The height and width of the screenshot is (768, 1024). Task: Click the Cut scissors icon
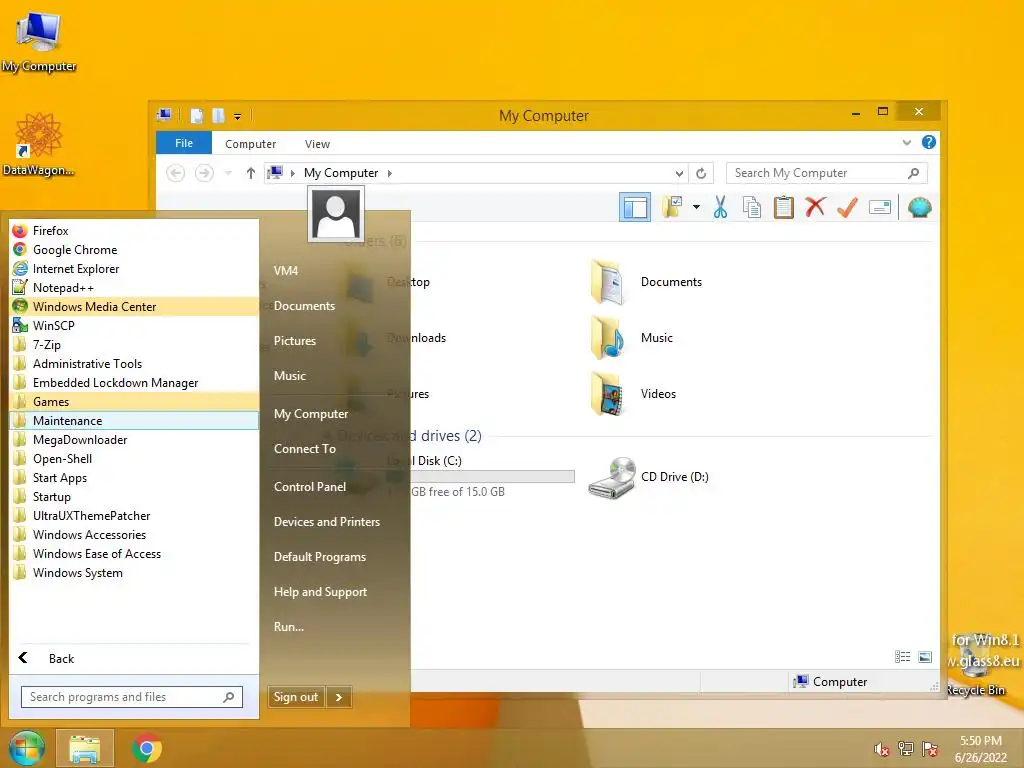coord(720,208)
